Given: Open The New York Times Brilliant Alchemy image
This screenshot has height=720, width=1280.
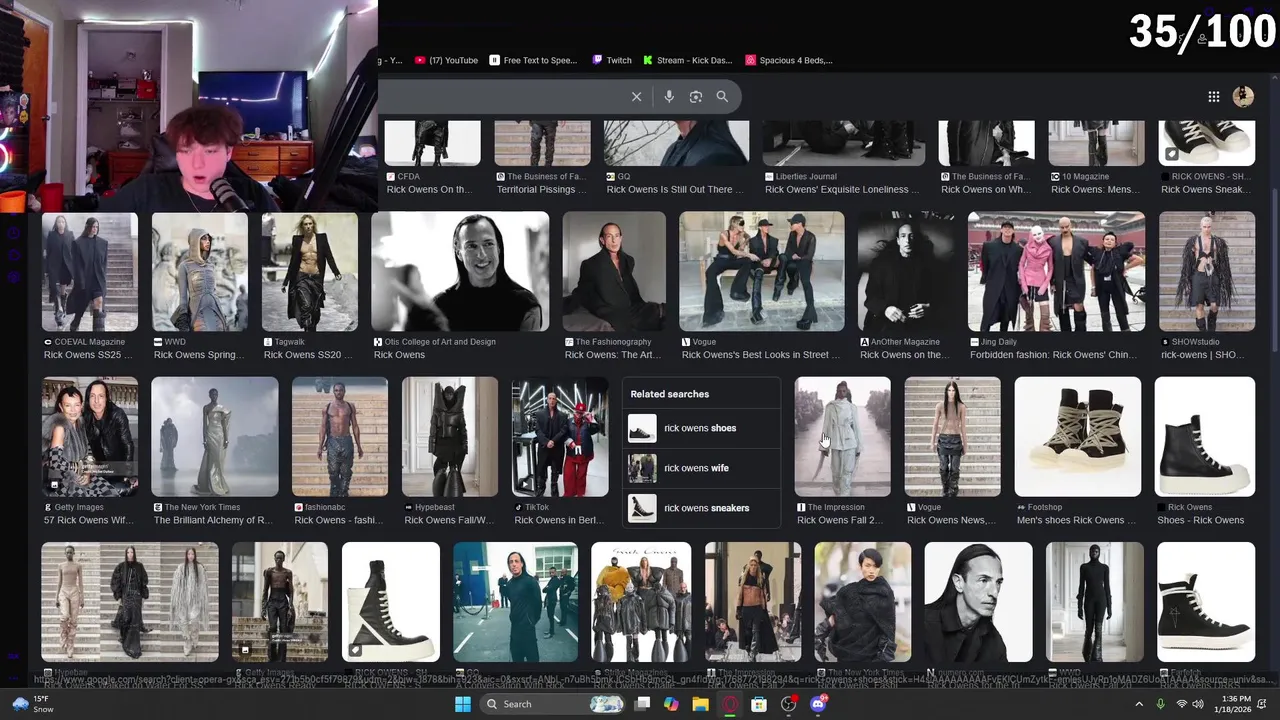Looking at the screenshot, I should click(x=215, y=436).
